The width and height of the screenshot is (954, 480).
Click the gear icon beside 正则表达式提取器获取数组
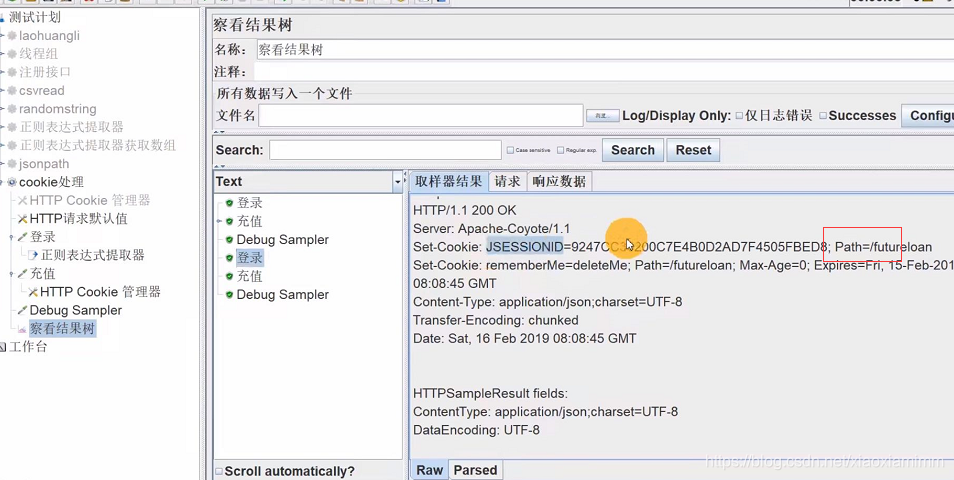click(12, 145)
